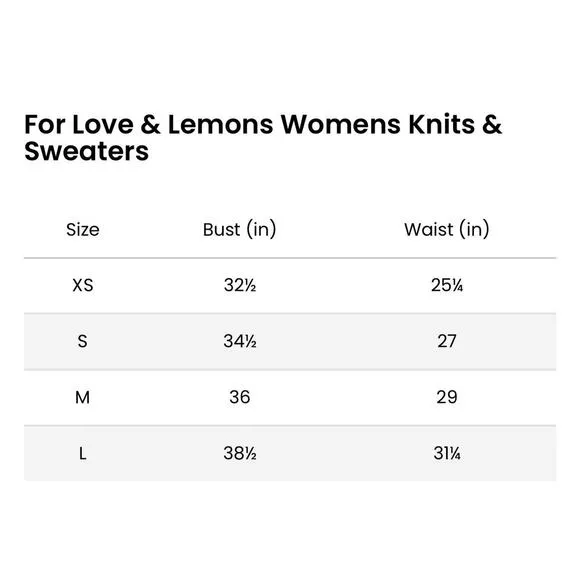Click the word Womens in the heading
Viewport: 580px width, 580px height.
coord(341,124)
